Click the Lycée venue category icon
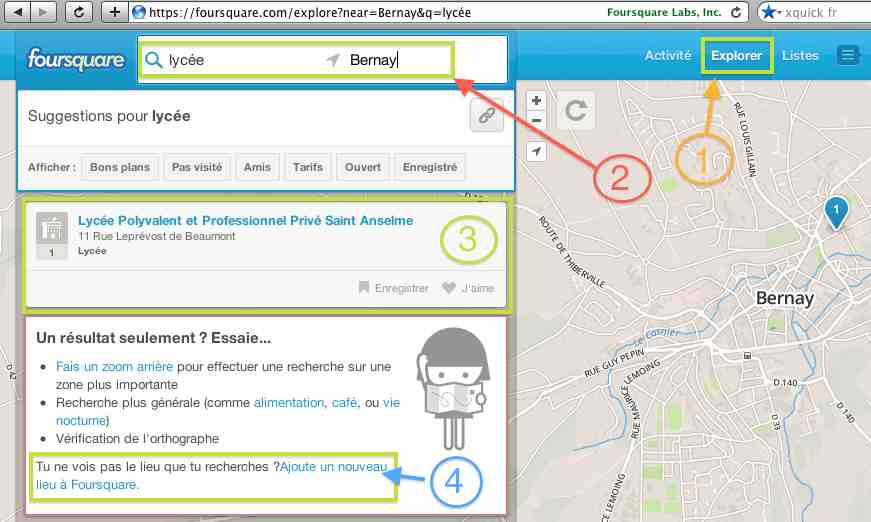 52,228
